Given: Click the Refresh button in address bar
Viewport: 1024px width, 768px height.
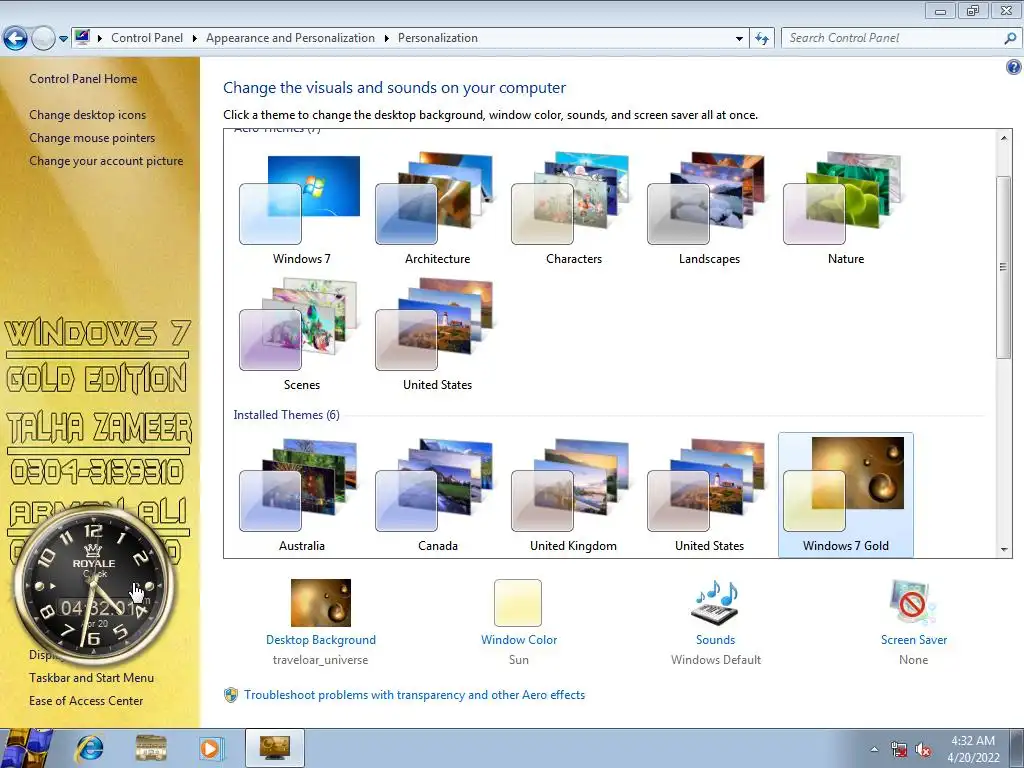Looking at the screenshot, I should [x=761, y=39].
